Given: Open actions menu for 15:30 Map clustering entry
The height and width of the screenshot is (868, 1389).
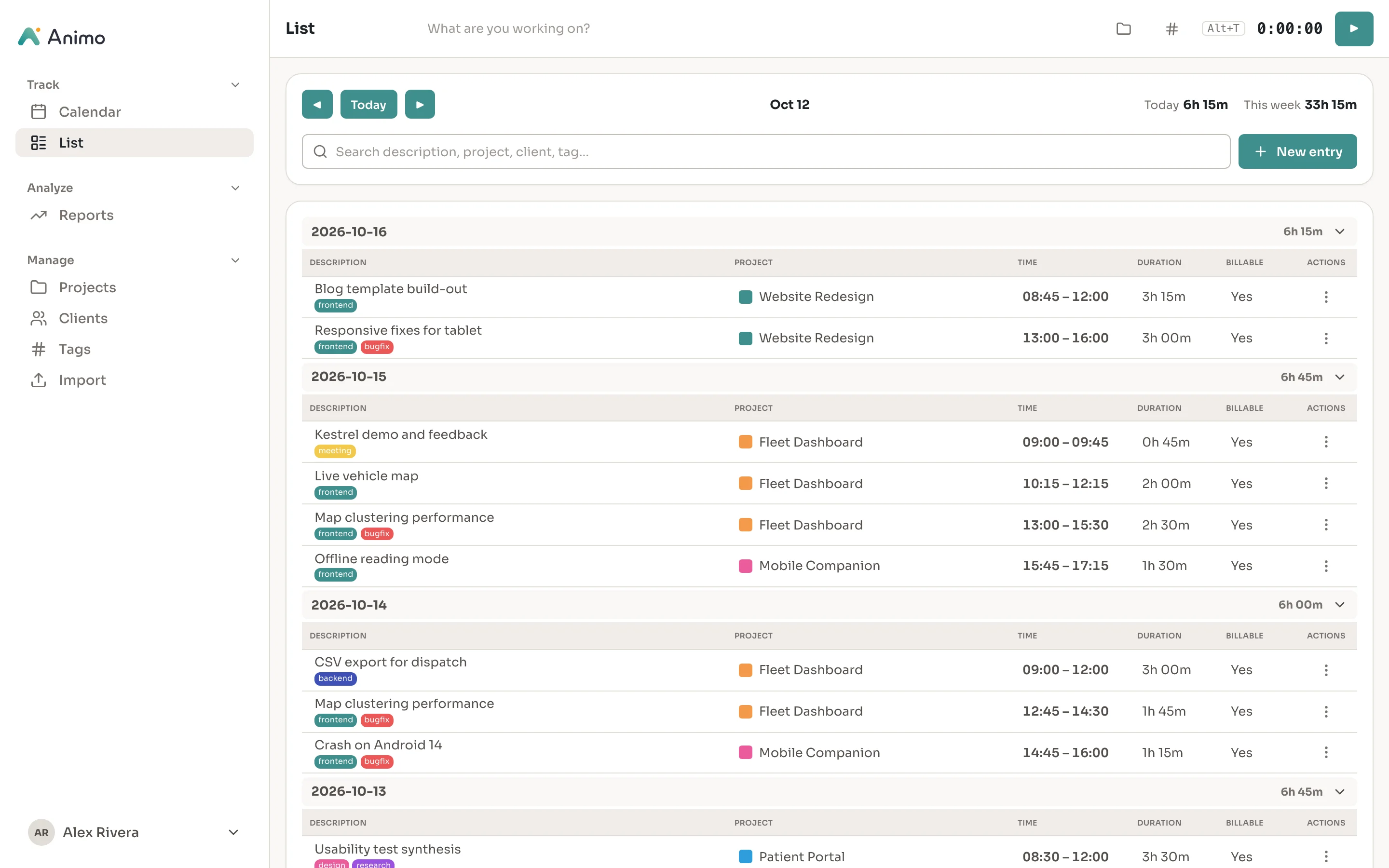Looking at the screenshot, I should pyautogui.click(x=1326, y=525).
